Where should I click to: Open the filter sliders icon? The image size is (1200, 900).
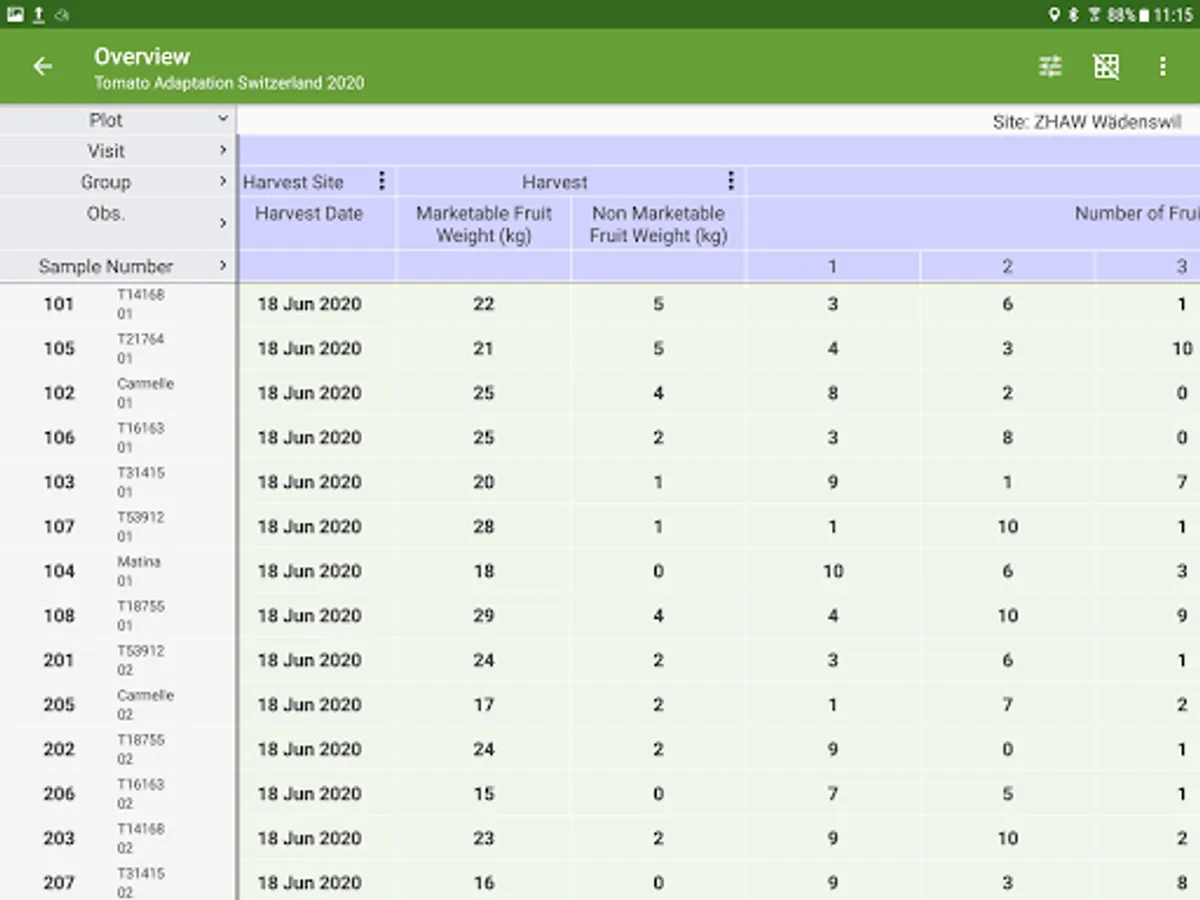coord(1050,67)
